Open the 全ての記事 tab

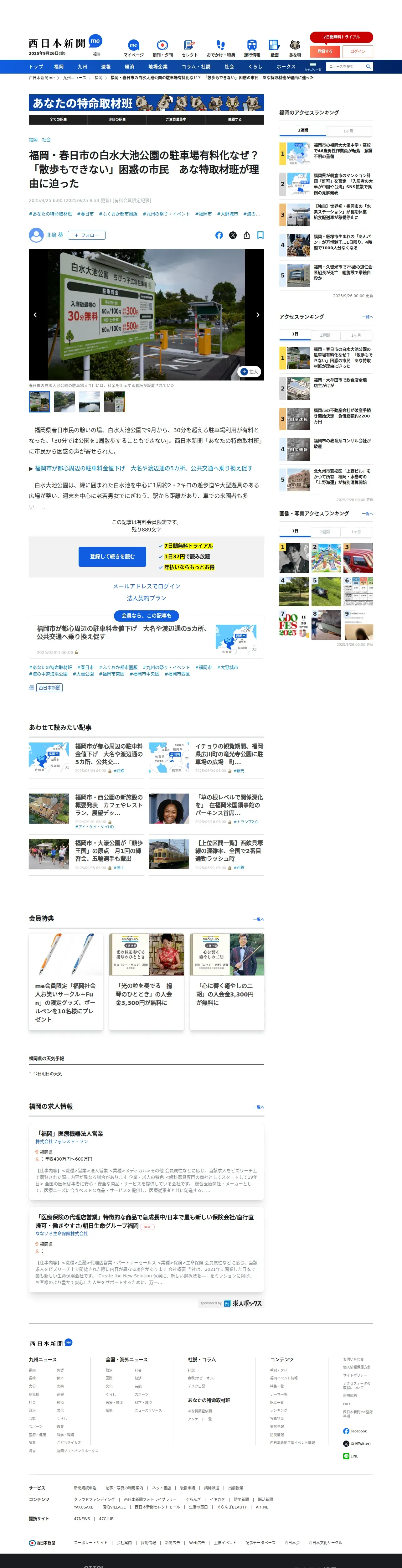58,120
